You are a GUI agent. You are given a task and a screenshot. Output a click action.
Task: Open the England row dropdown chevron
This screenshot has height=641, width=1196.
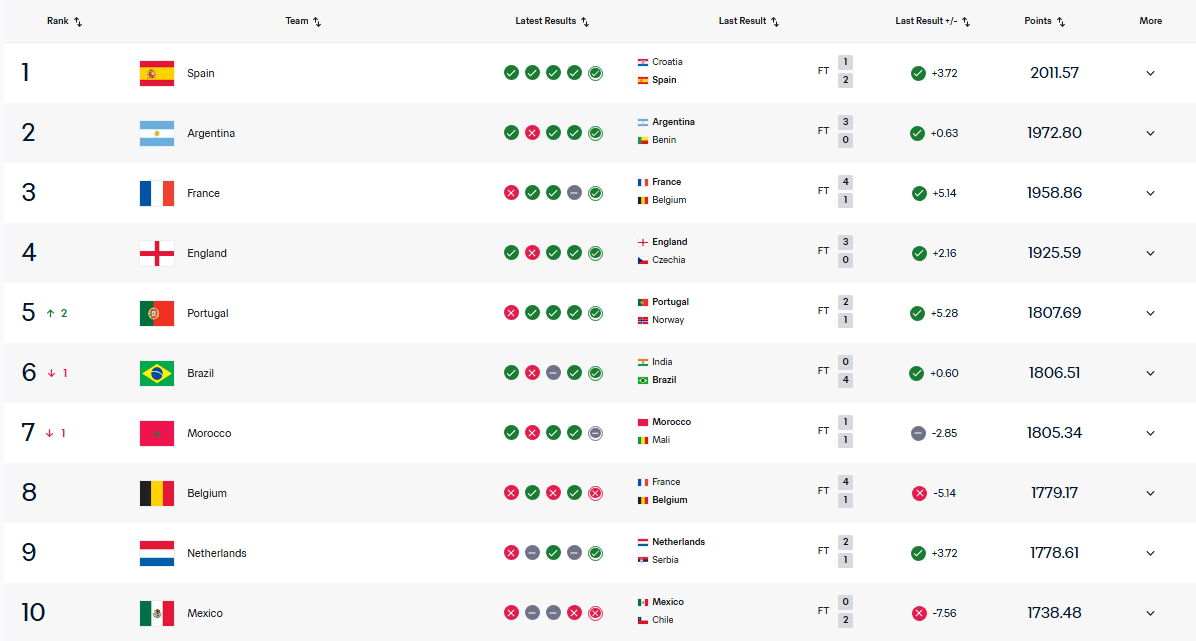coord(1150,253)
